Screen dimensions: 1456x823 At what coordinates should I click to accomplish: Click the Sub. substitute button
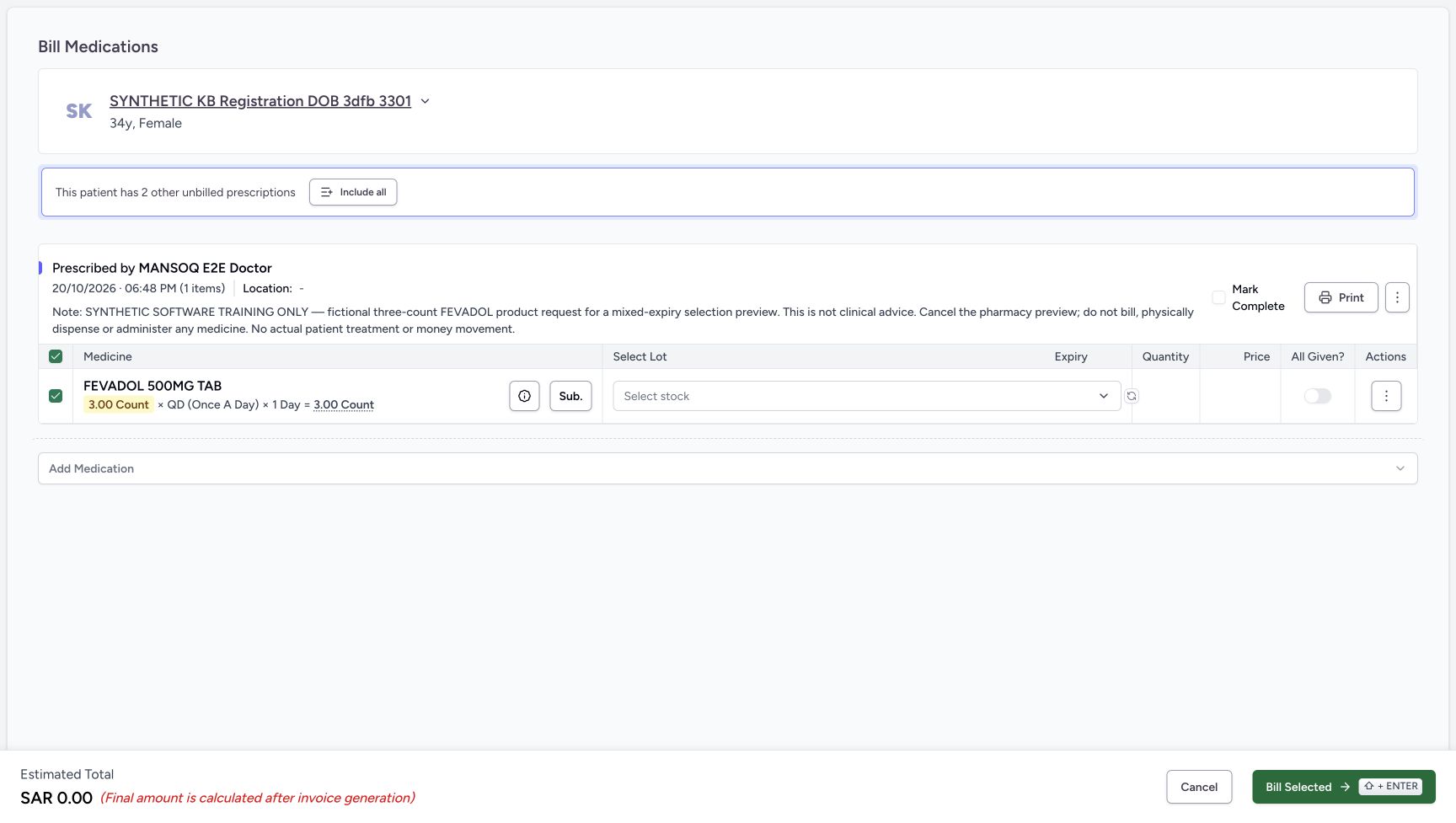click(570, 396)
